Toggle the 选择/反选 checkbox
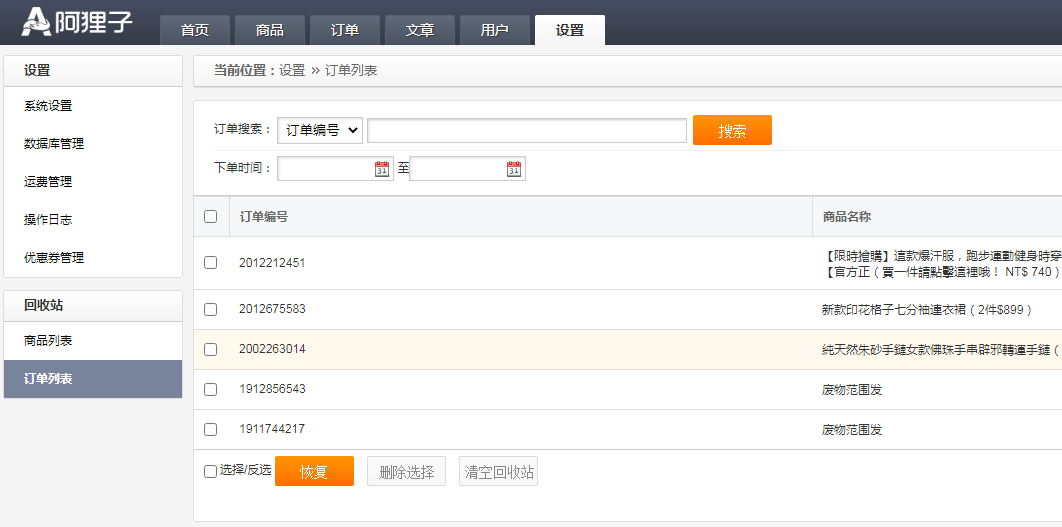Screen dimensions: 1062x527 [x=210, y=471]
